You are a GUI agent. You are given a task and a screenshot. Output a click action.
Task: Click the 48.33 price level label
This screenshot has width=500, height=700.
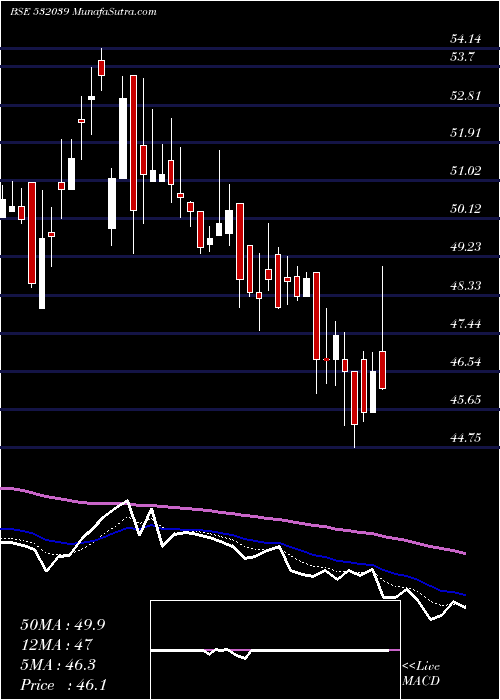(x=466, y=286)
